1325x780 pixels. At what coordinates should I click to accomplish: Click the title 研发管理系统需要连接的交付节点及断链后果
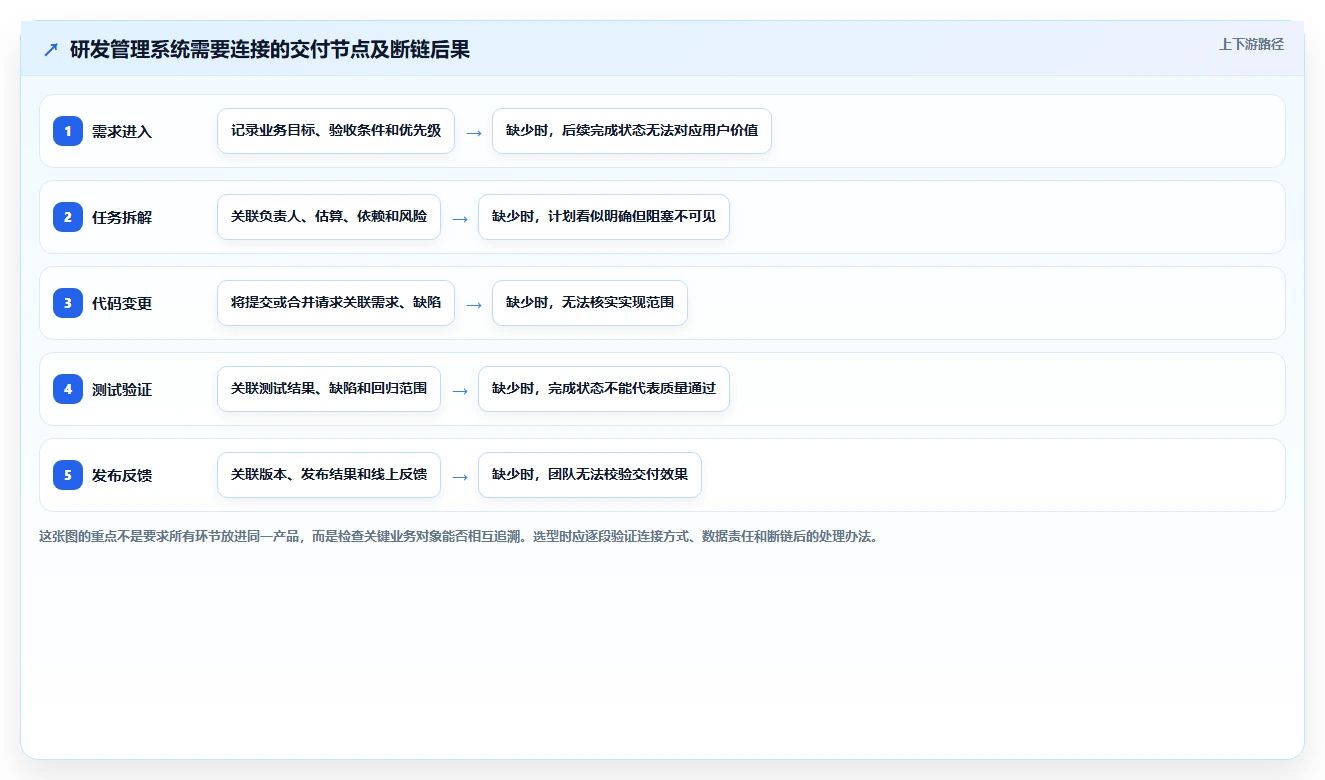coord(270,50)
